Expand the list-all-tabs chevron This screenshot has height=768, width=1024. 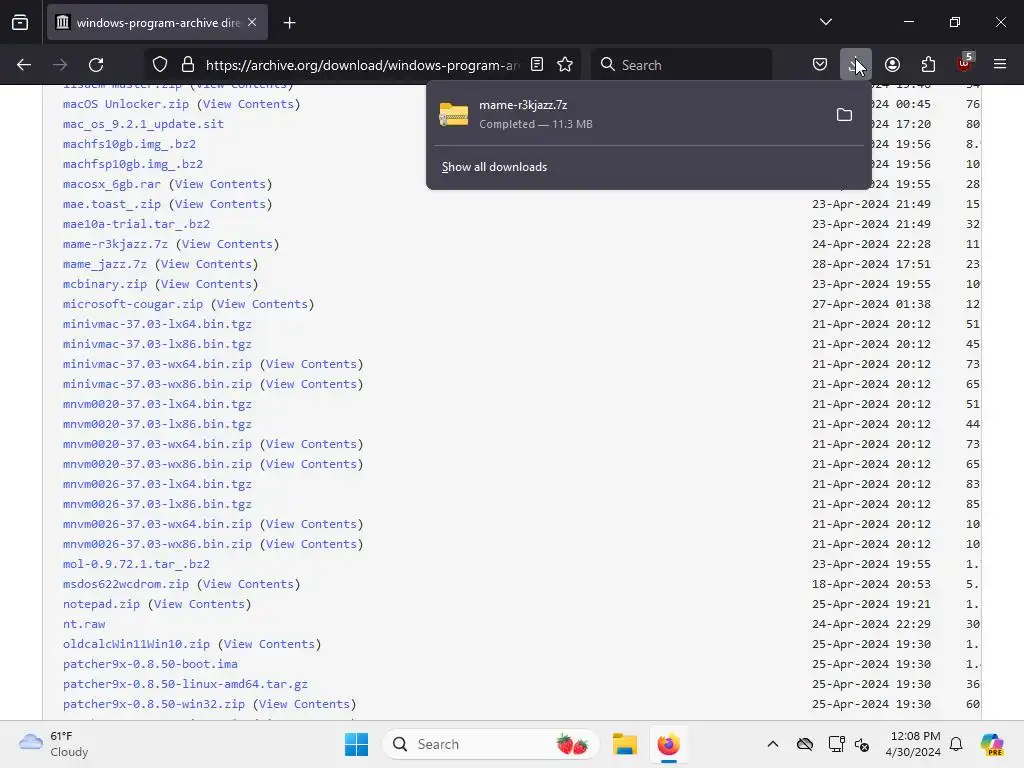(x=825, y=22)
